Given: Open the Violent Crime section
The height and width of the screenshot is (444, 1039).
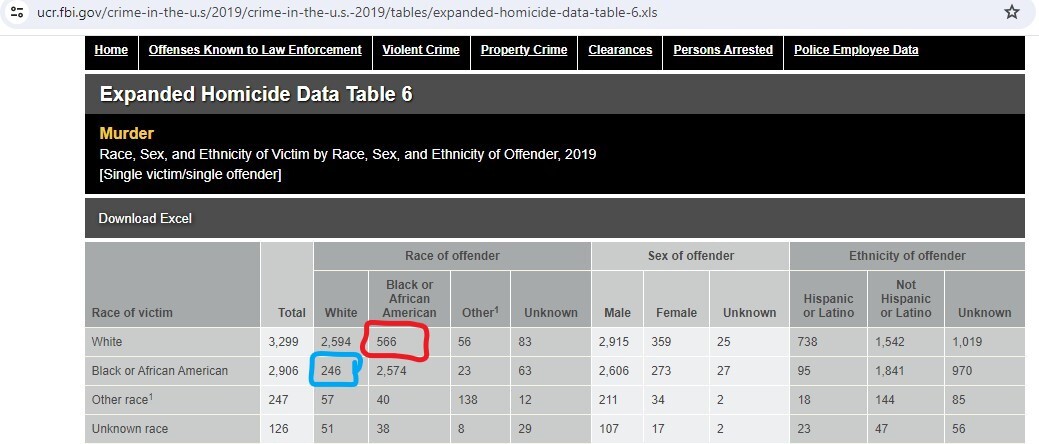Looking at the screenshot, I should click(x=421, y=50).
